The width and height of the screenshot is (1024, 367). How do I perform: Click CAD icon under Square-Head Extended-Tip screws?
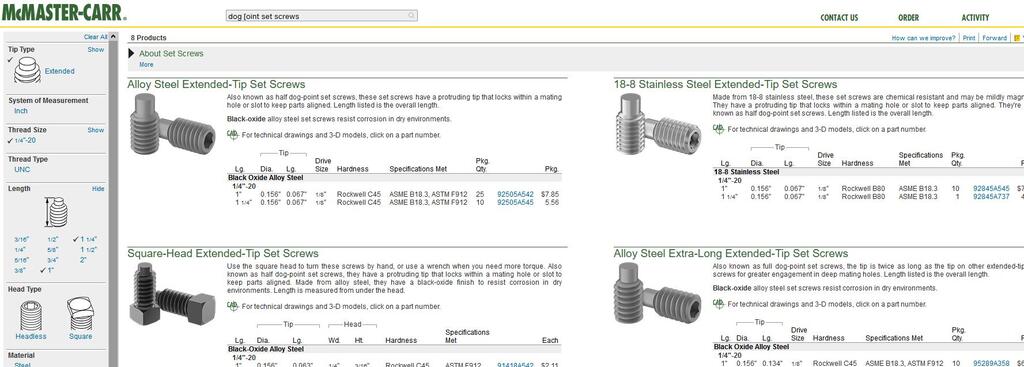point(232,305)
